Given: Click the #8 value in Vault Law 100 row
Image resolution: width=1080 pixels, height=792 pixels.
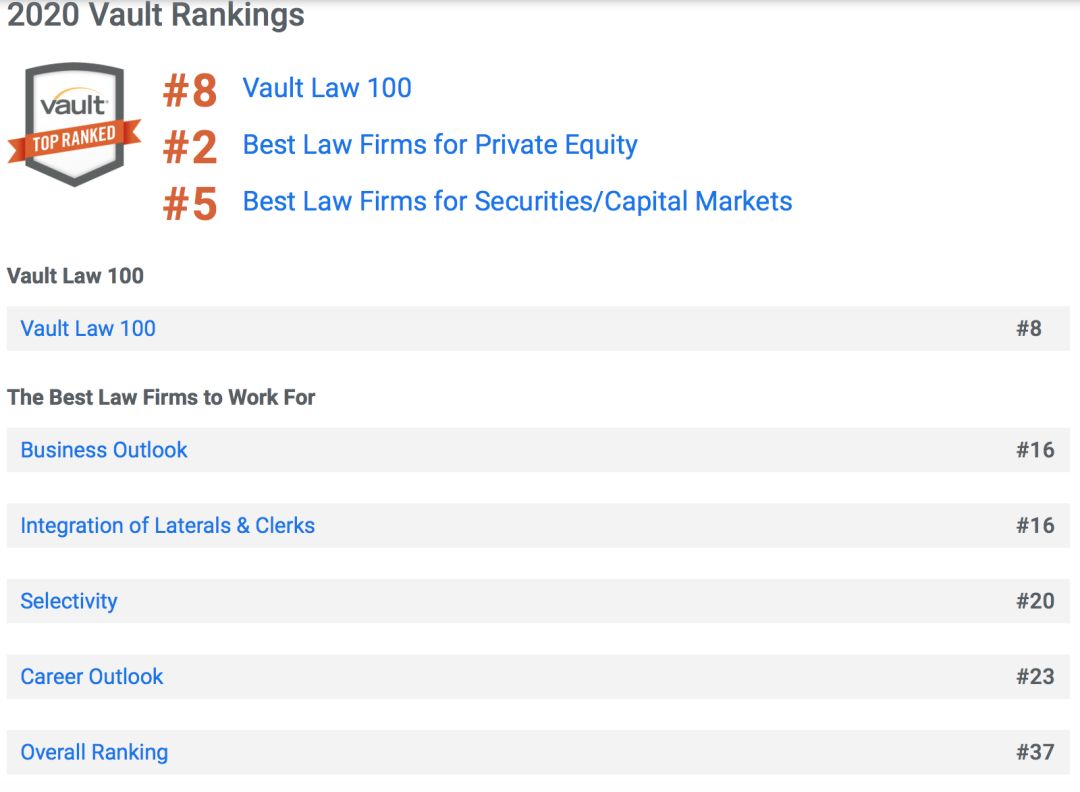Looking at the screenshot, I should (x=1029, y=328).
